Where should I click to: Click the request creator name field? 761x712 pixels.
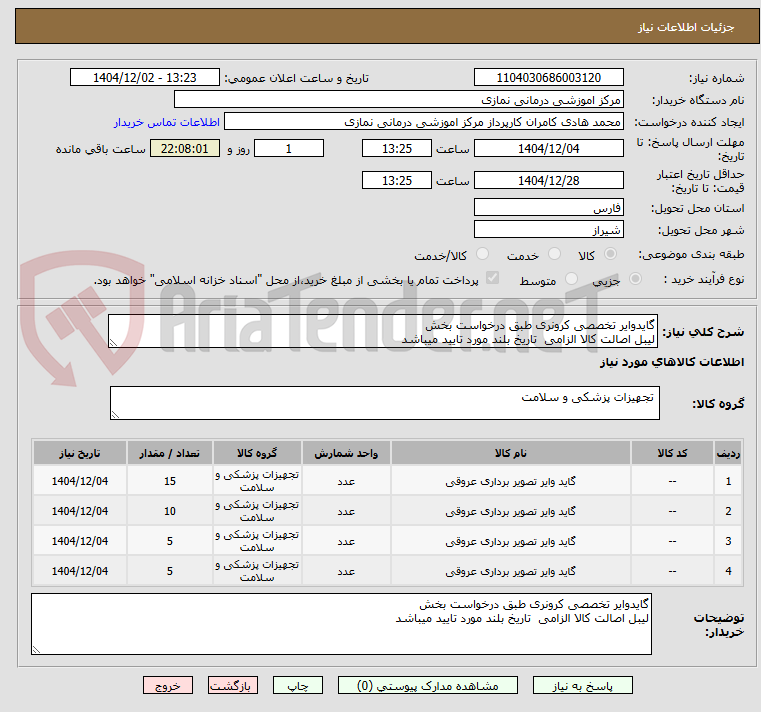point(424,122)
